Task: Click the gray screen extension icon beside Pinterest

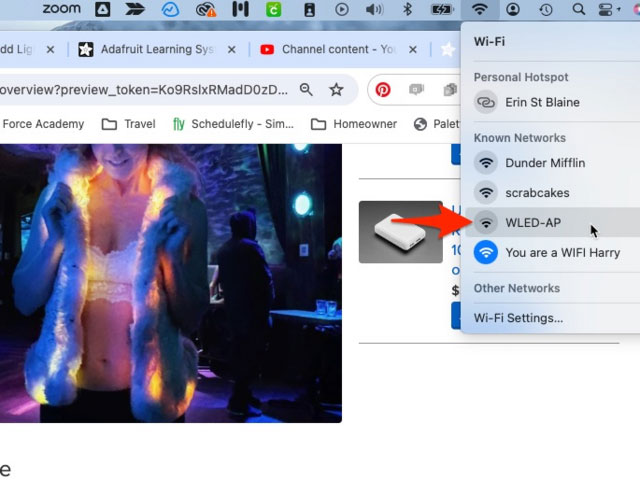Action: click(x=416, y=89)
